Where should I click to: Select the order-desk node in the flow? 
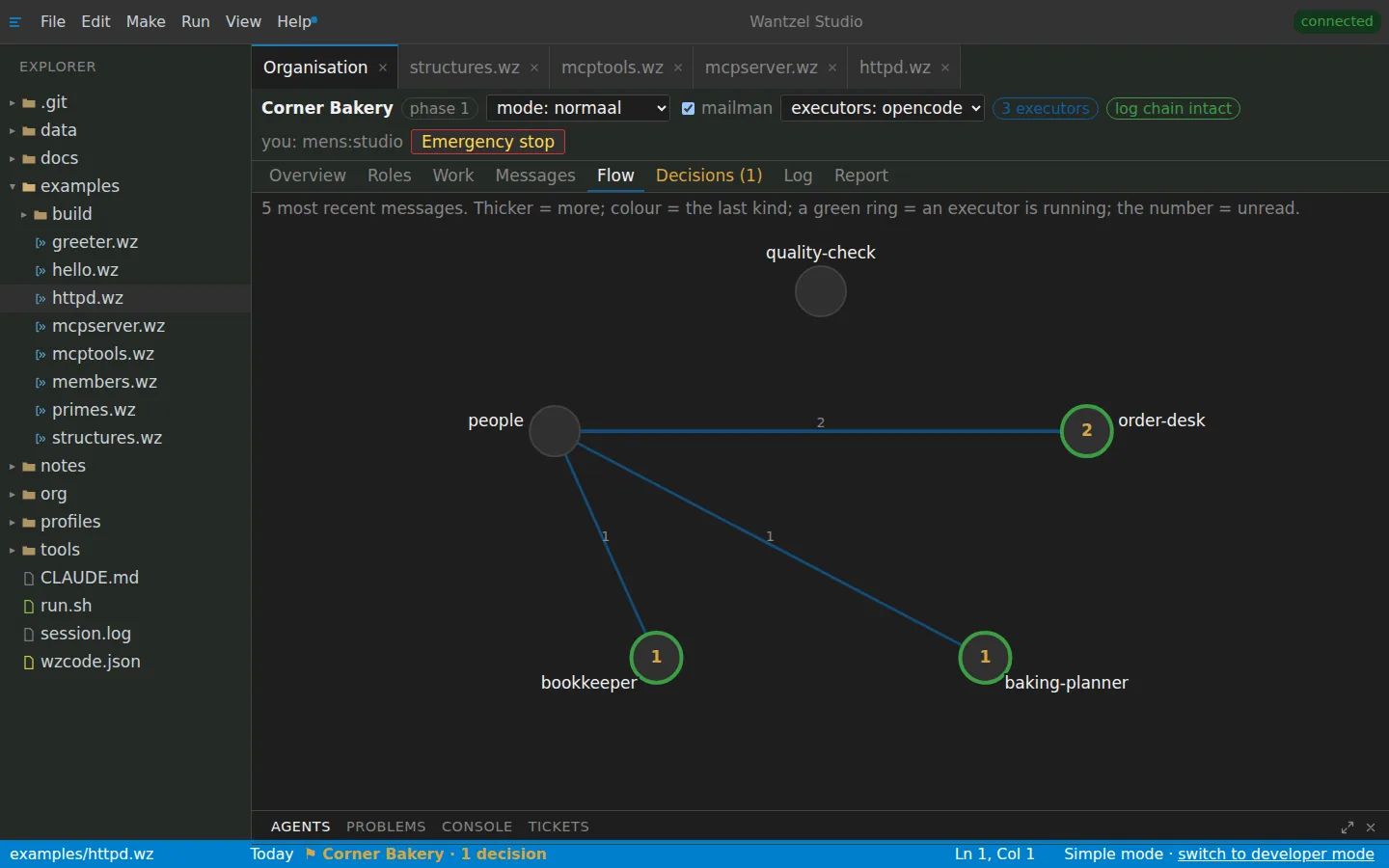pyautogui.click(x=1087, y=431)
